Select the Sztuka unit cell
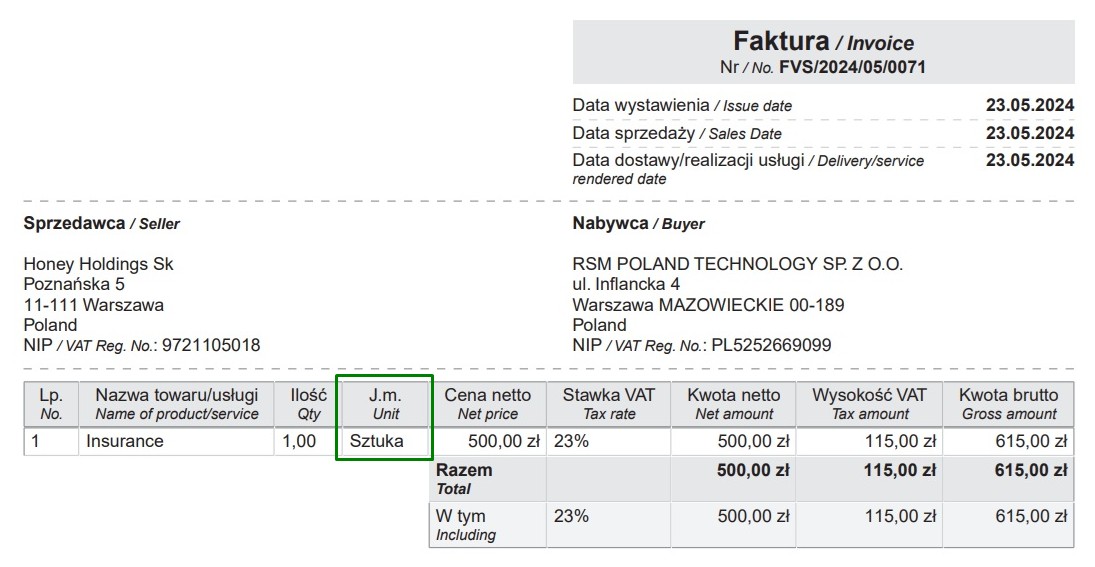The image size is (1095, 567). pyautogui.click(x=377, y=441)
